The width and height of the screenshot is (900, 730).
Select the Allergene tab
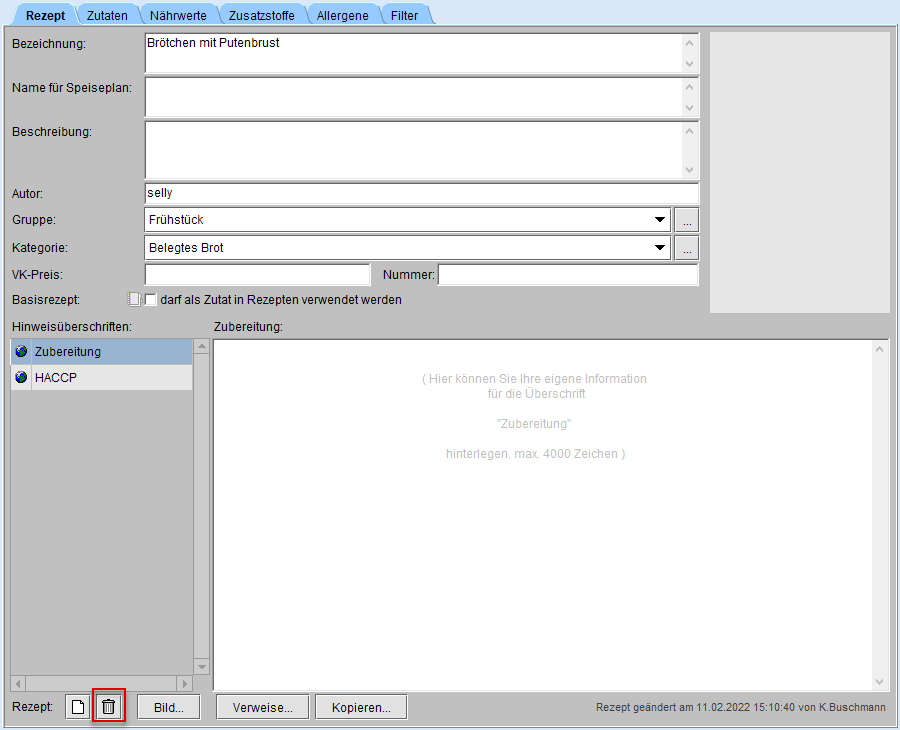(342, 15)
